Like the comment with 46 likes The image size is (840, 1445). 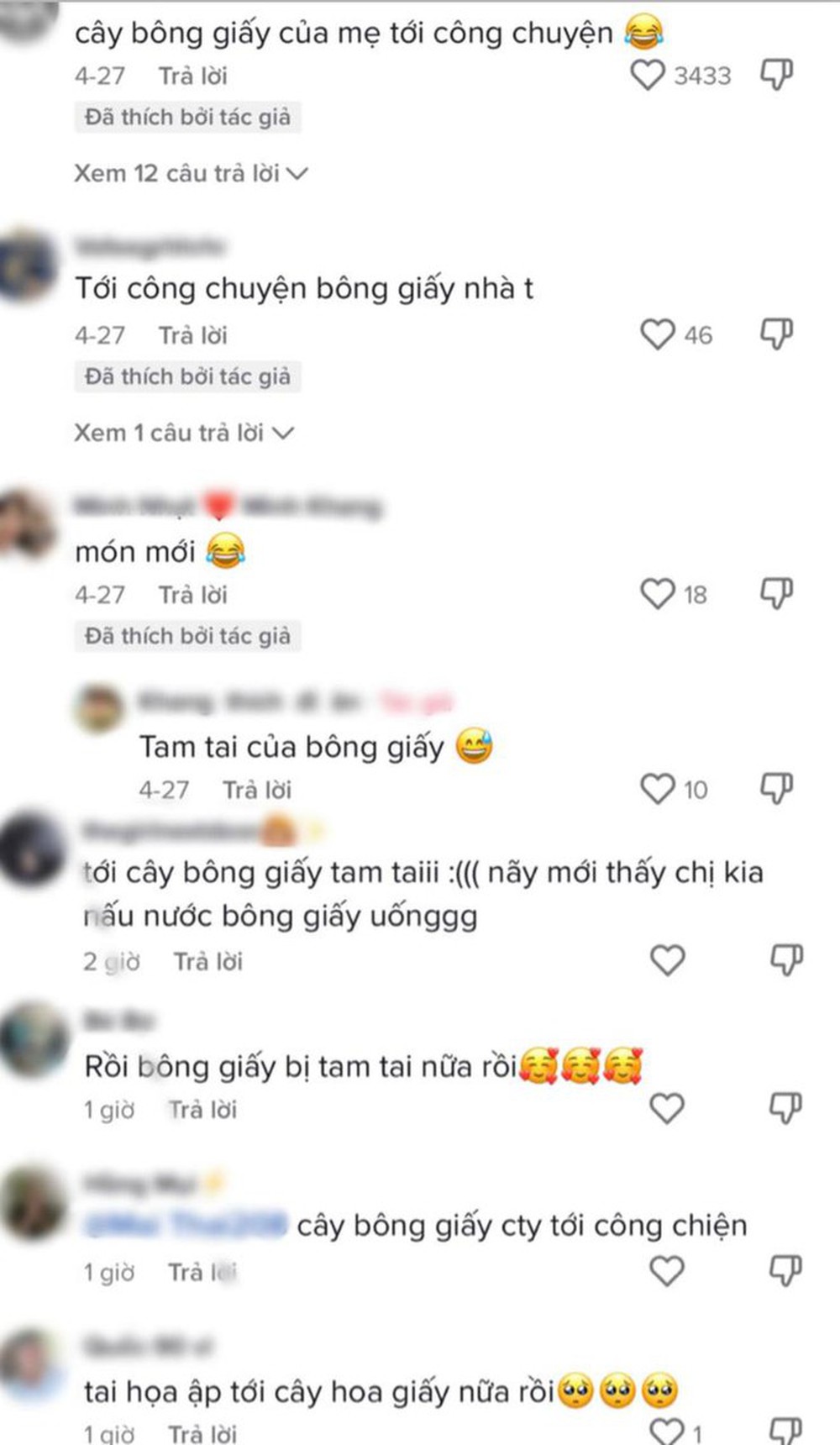click(658, 334)
